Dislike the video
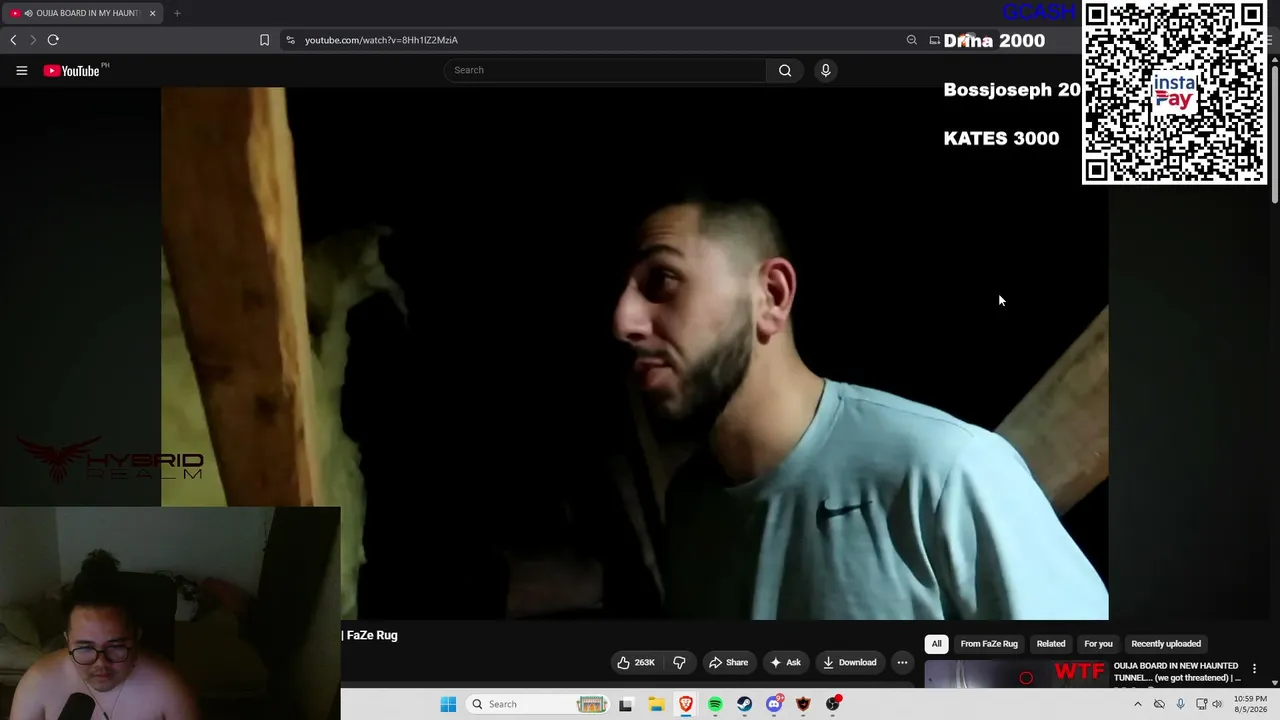This screenshot has height=720, width=1280. click(x=679, y=662)
